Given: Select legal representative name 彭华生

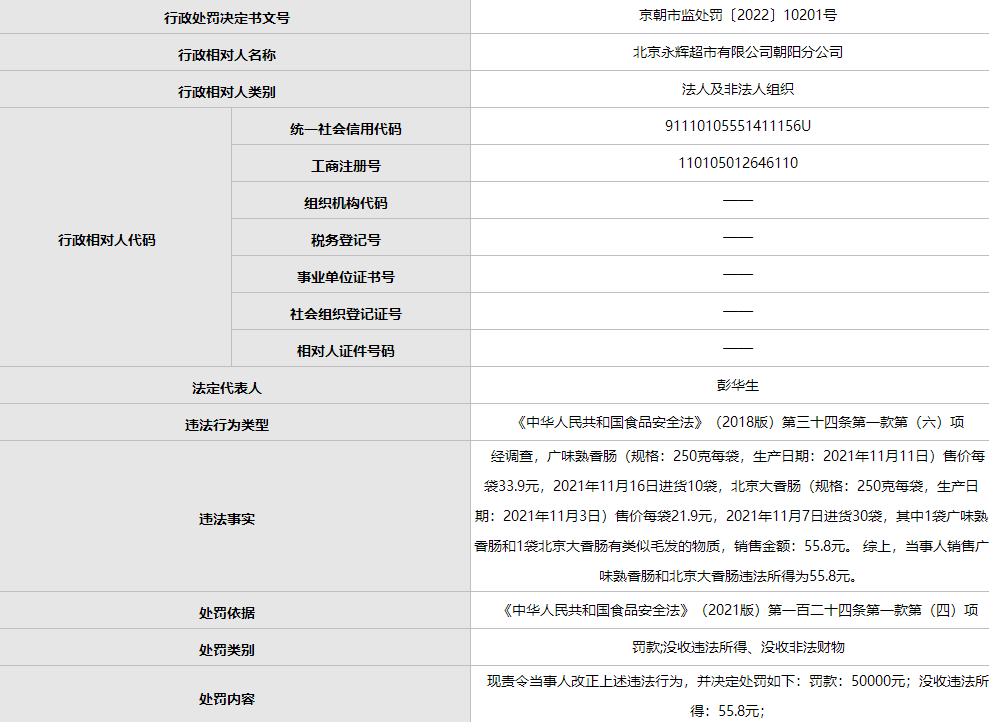Looking at the screenshot, I should (x=738, y=385).
